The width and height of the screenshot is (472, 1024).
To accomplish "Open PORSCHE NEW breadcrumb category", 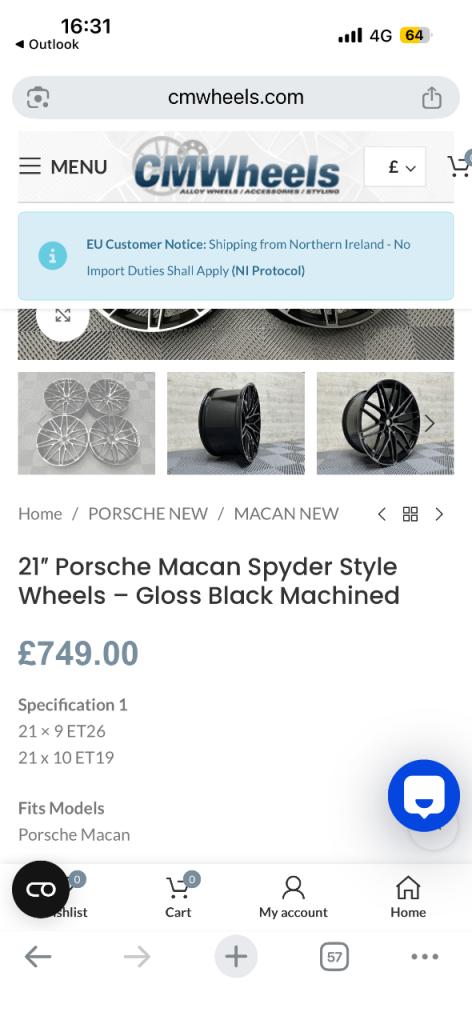I will coord(148,514).
